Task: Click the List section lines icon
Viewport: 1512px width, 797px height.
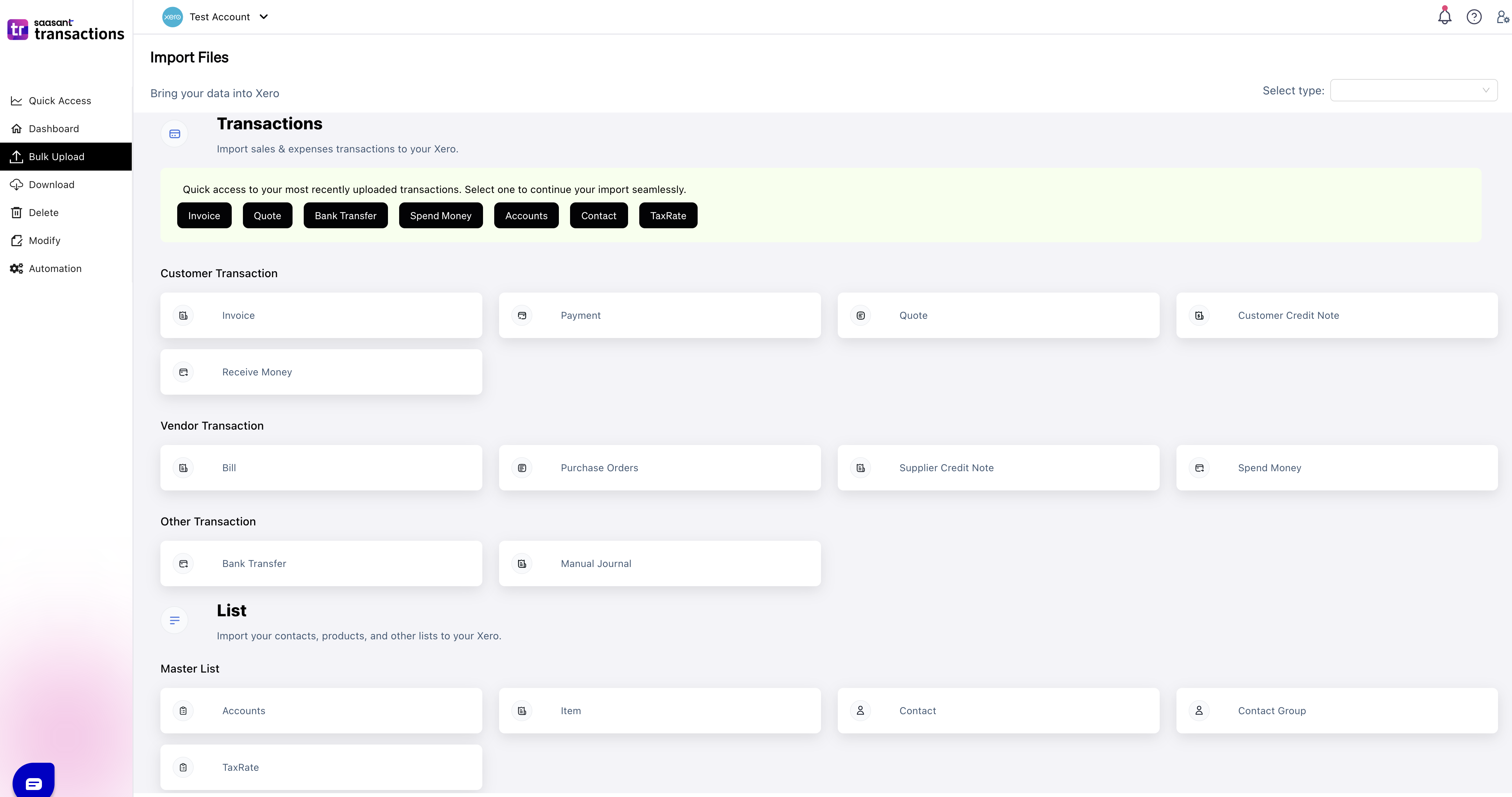Action: (x=174, y=620)
